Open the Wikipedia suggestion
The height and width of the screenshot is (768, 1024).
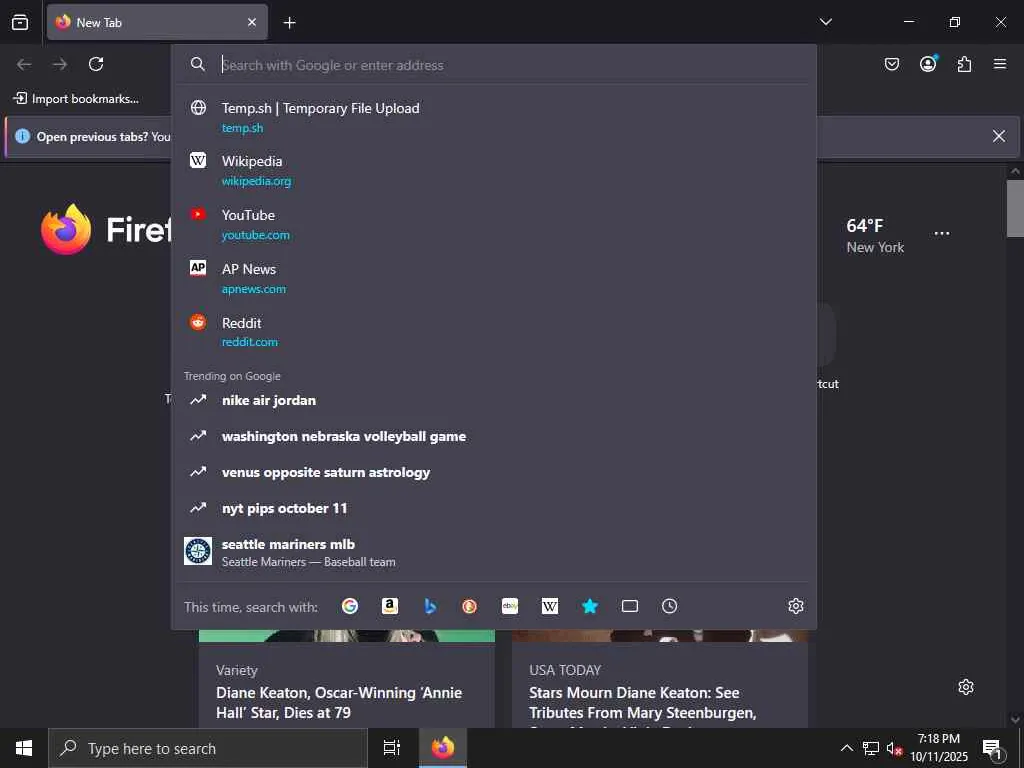tap(494, 170)
